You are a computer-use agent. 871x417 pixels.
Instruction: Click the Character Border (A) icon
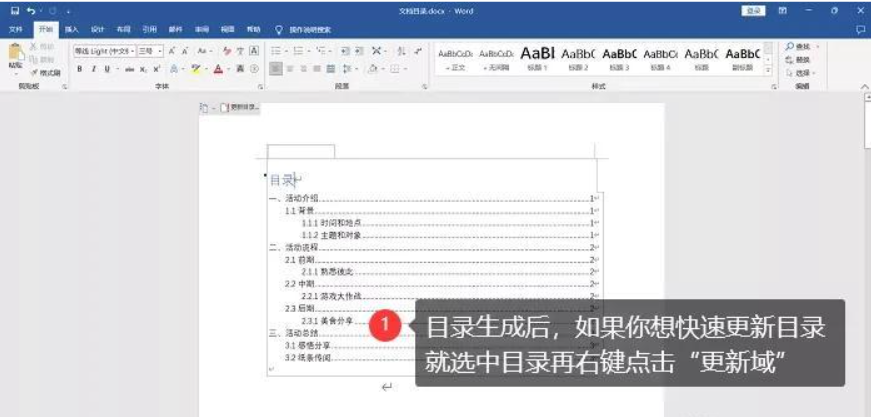point(254,51)
